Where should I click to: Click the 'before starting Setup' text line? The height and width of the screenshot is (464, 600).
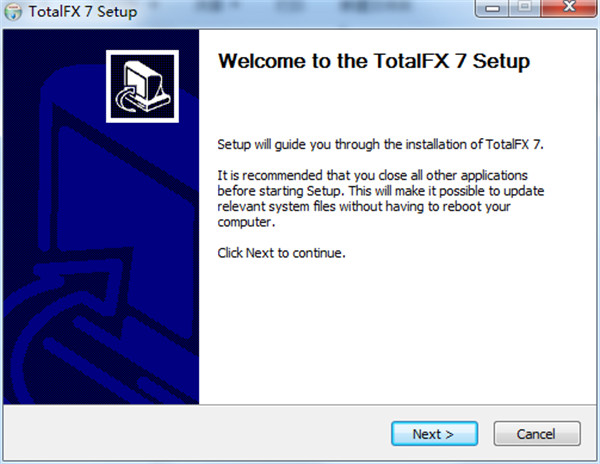[380, 191]
